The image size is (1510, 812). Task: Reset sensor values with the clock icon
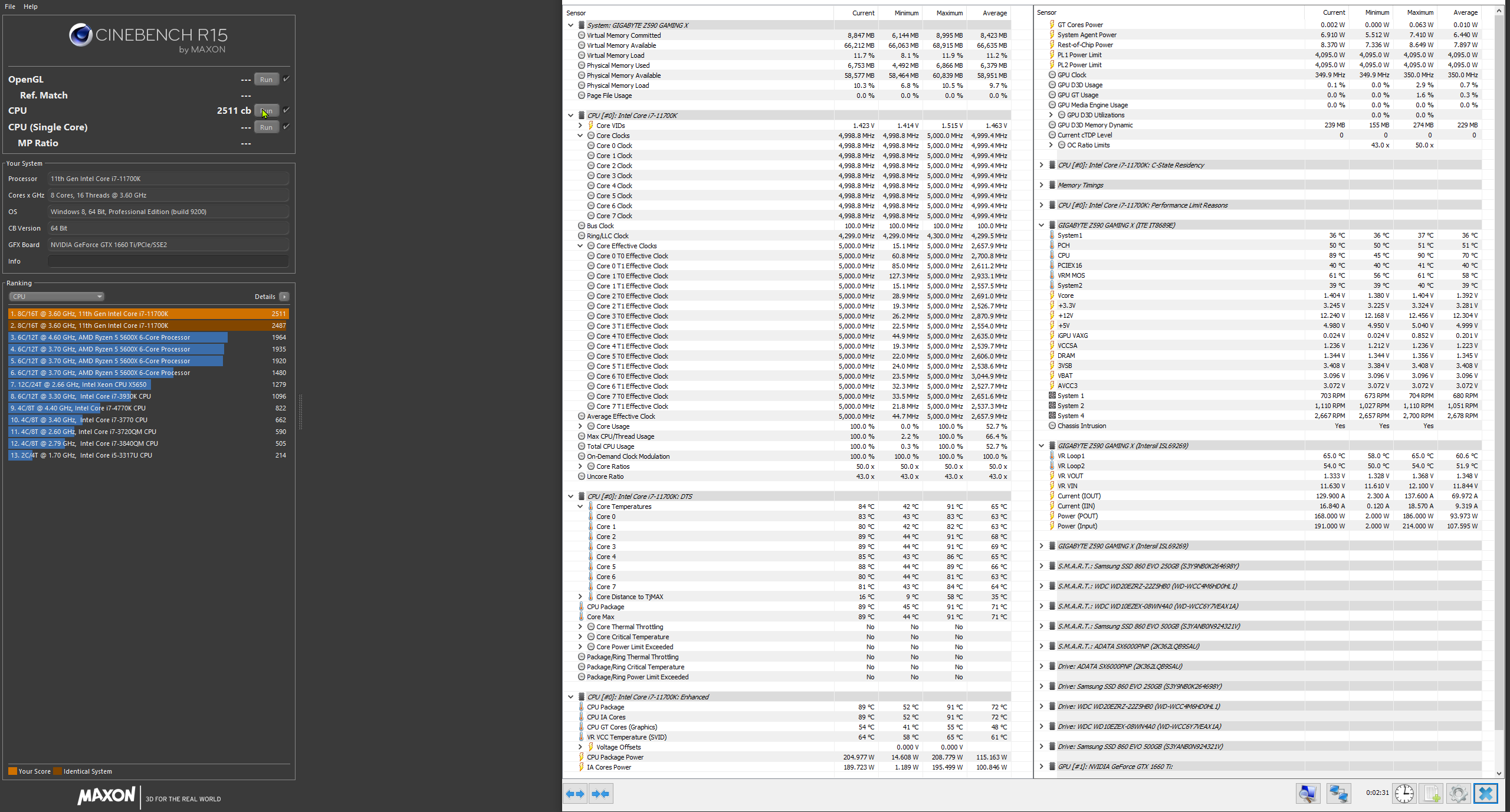click(1404, 793)
